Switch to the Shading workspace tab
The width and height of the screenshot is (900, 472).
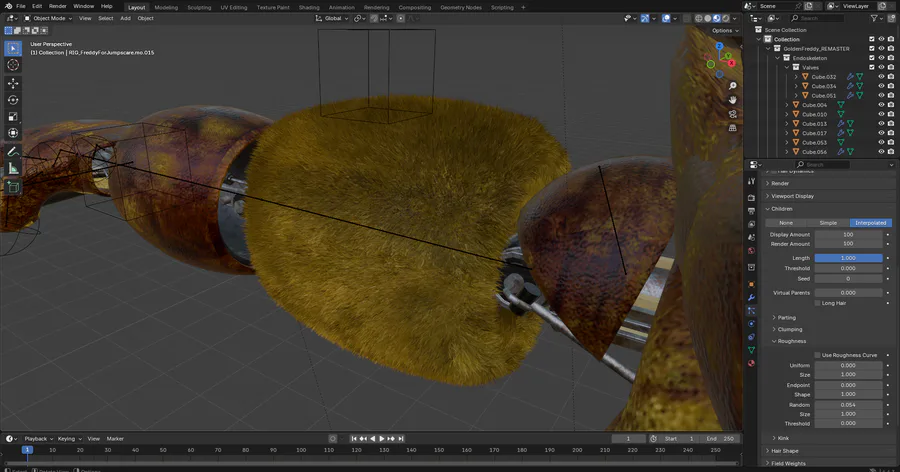coord(309,7)
